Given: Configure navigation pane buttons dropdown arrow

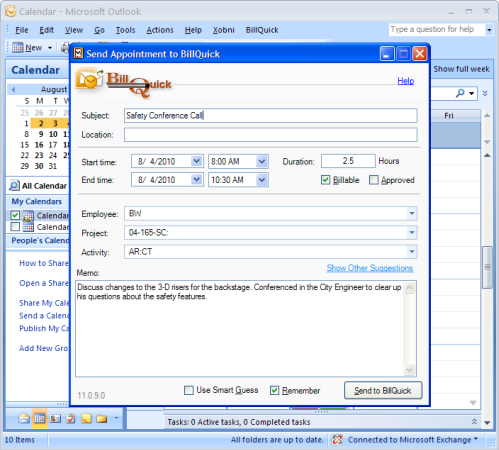Looking at the screenshot, I should (116, 418).
